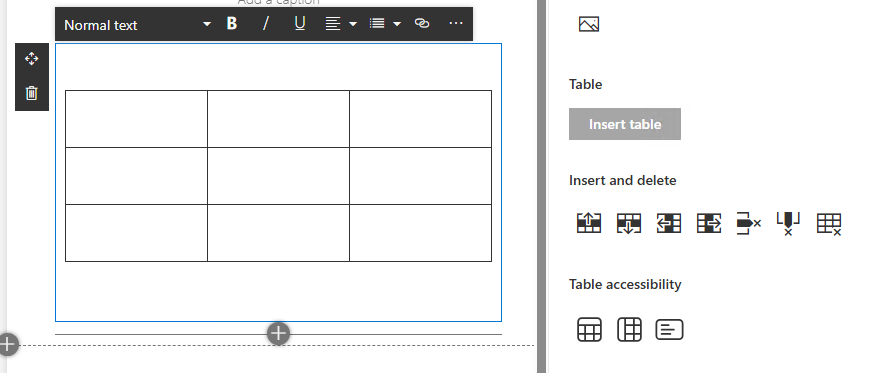Image resolution: width=875 pixels, height=373 pixels.
Task: Toggle header row accessibility icon
Action: [589, 329]
